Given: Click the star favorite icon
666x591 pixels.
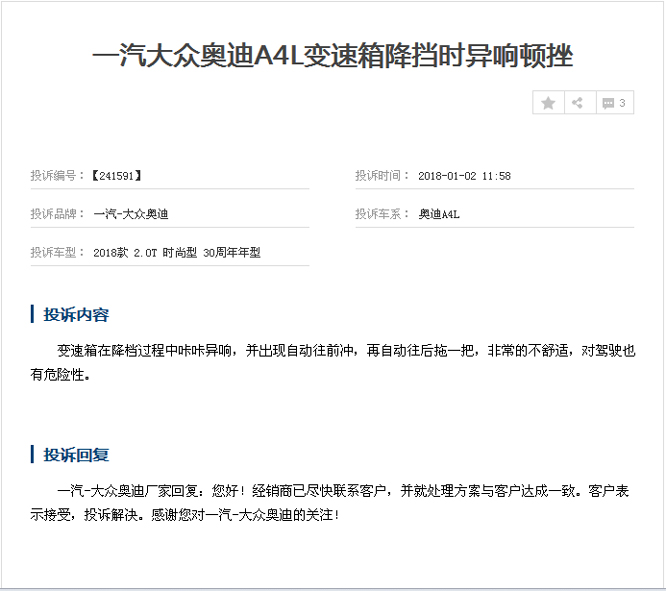Looking at the screenshot, I should click(x=548, y=103).
